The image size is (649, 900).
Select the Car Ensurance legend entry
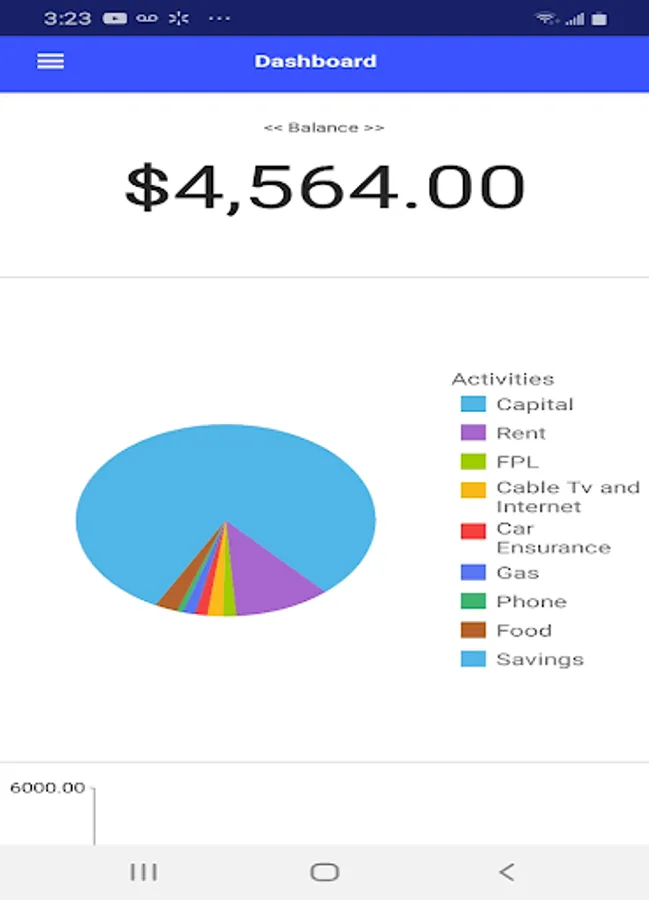pos(552,538)
